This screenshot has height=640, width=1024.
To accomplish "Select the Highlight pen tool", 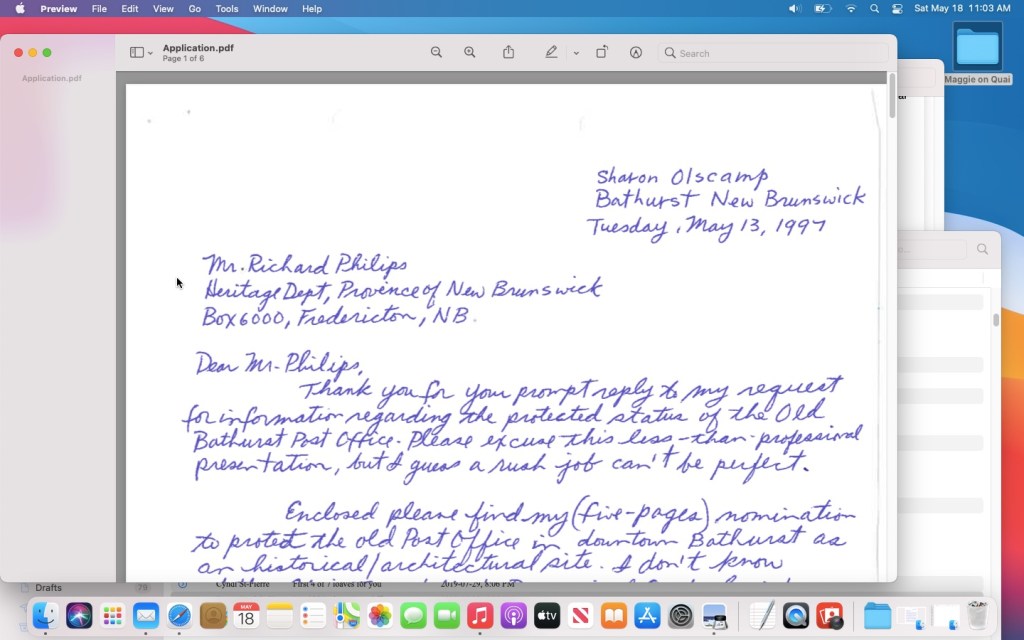I will click(x=551, y=52).
